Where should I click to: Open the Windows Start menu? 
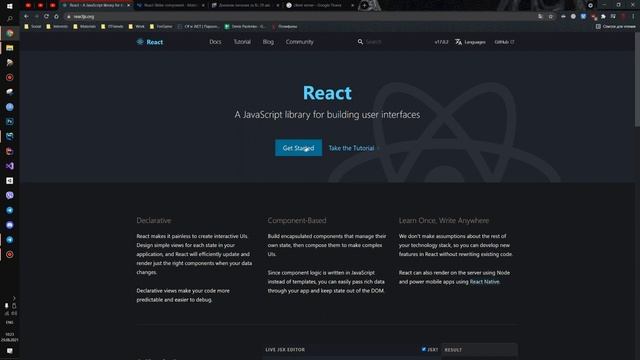pos(10,6)
